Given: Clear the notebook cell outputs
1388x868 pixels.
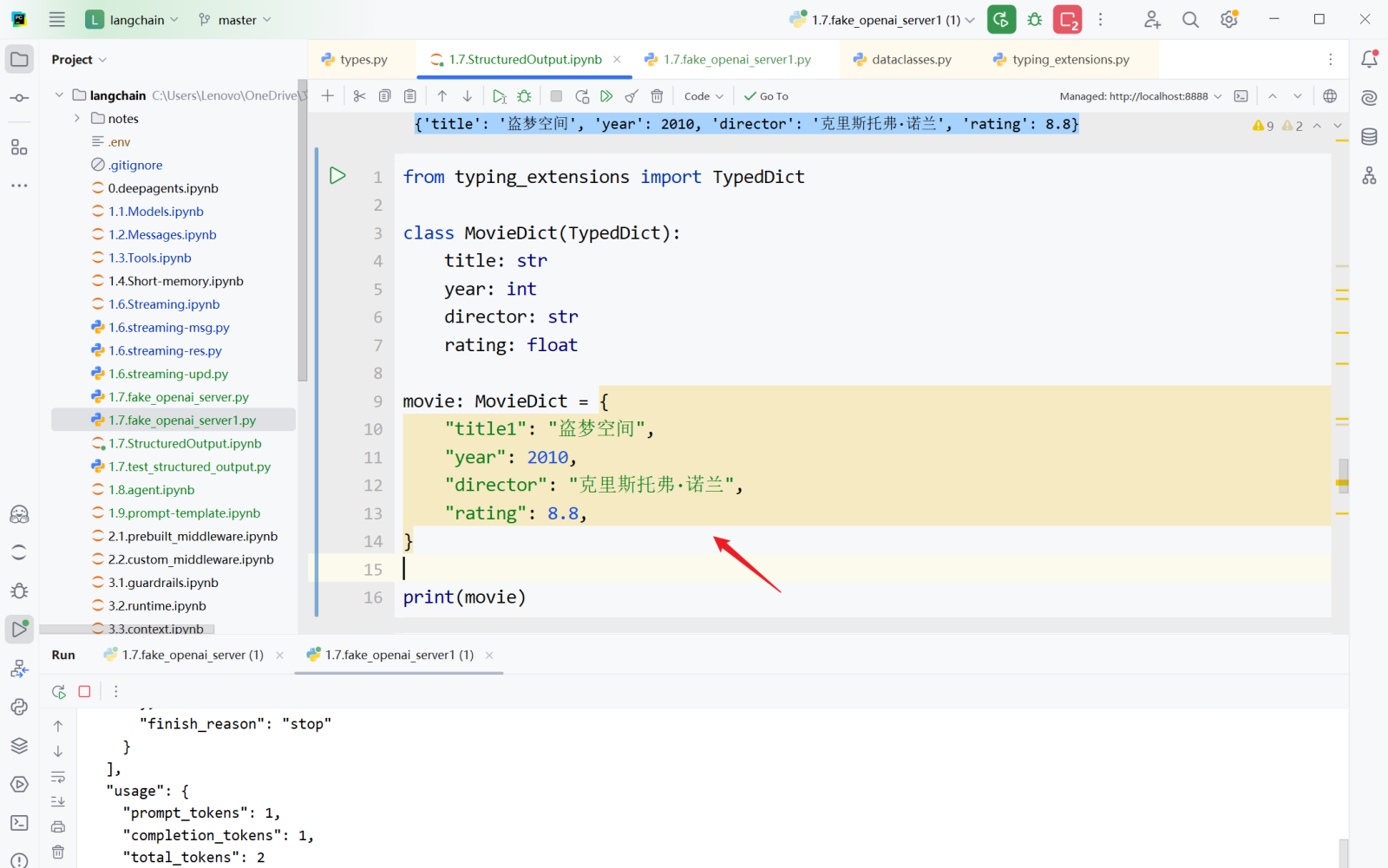Looking at the screenshot, I should (632, 96).
